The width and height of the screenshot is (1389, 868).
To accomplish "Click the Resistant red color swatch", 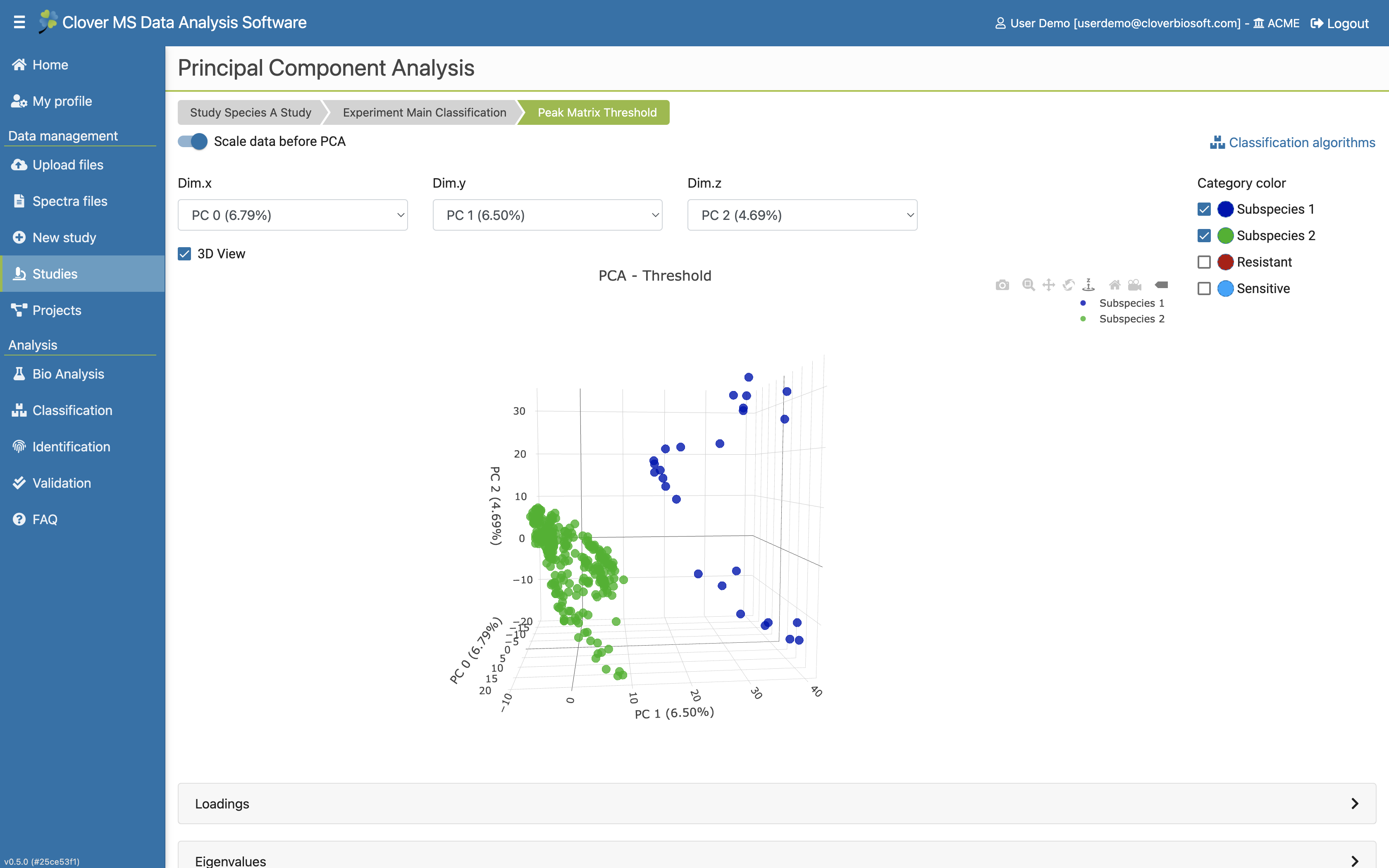I will coord(1225,262).
